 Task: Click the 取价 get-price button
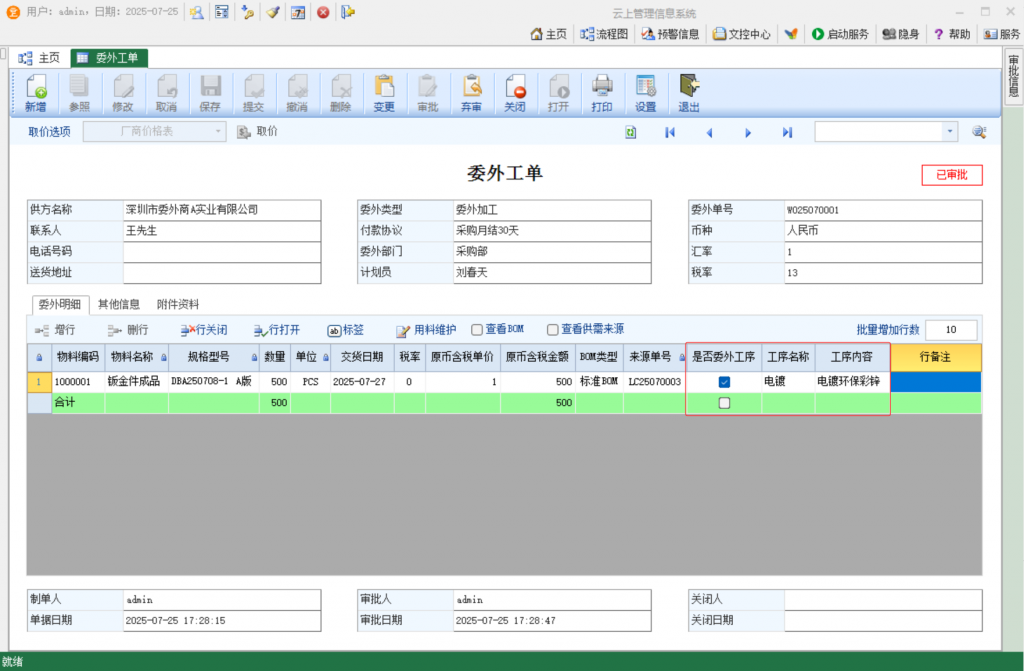point(257,132)
